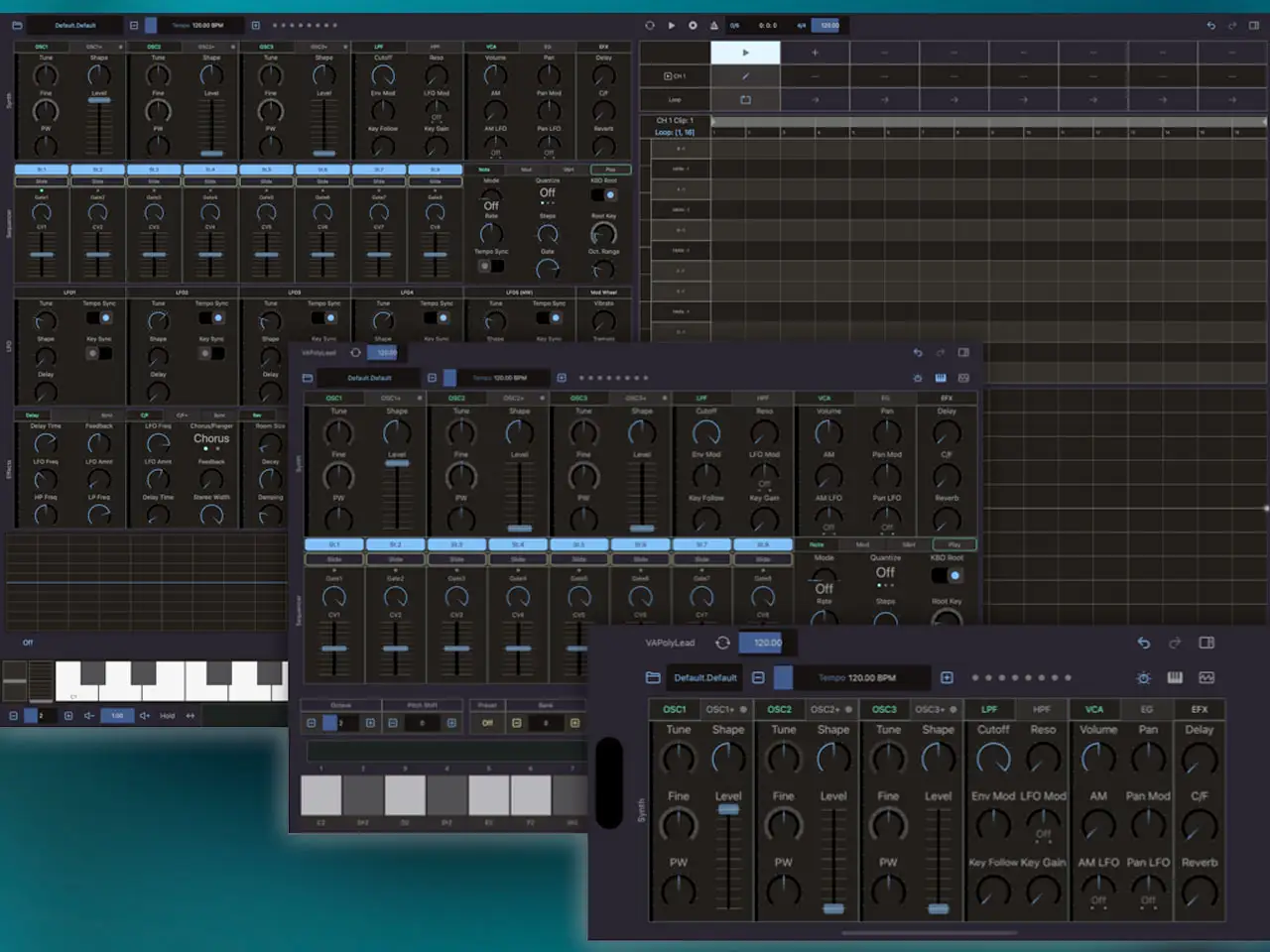Select VCA tab in front window
Image resolution: width=1270 pixels, height=952 pixels.
pos(1094,709)
